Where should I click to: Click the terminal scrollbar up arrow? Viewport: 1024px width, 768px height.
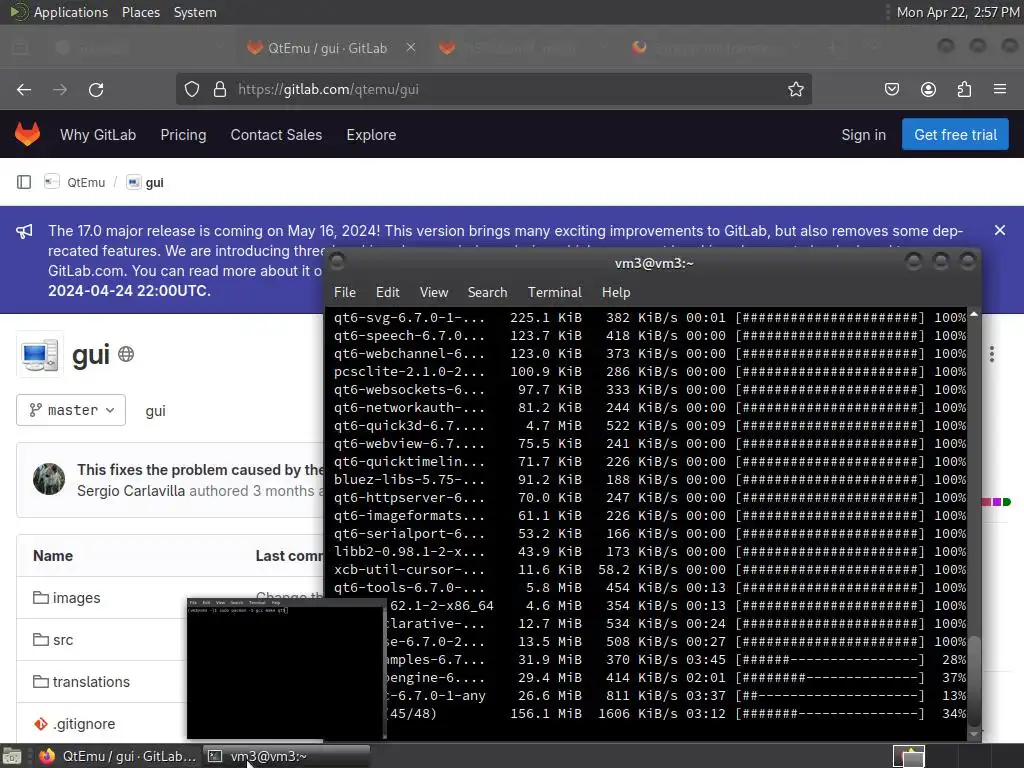coord(974,314)
